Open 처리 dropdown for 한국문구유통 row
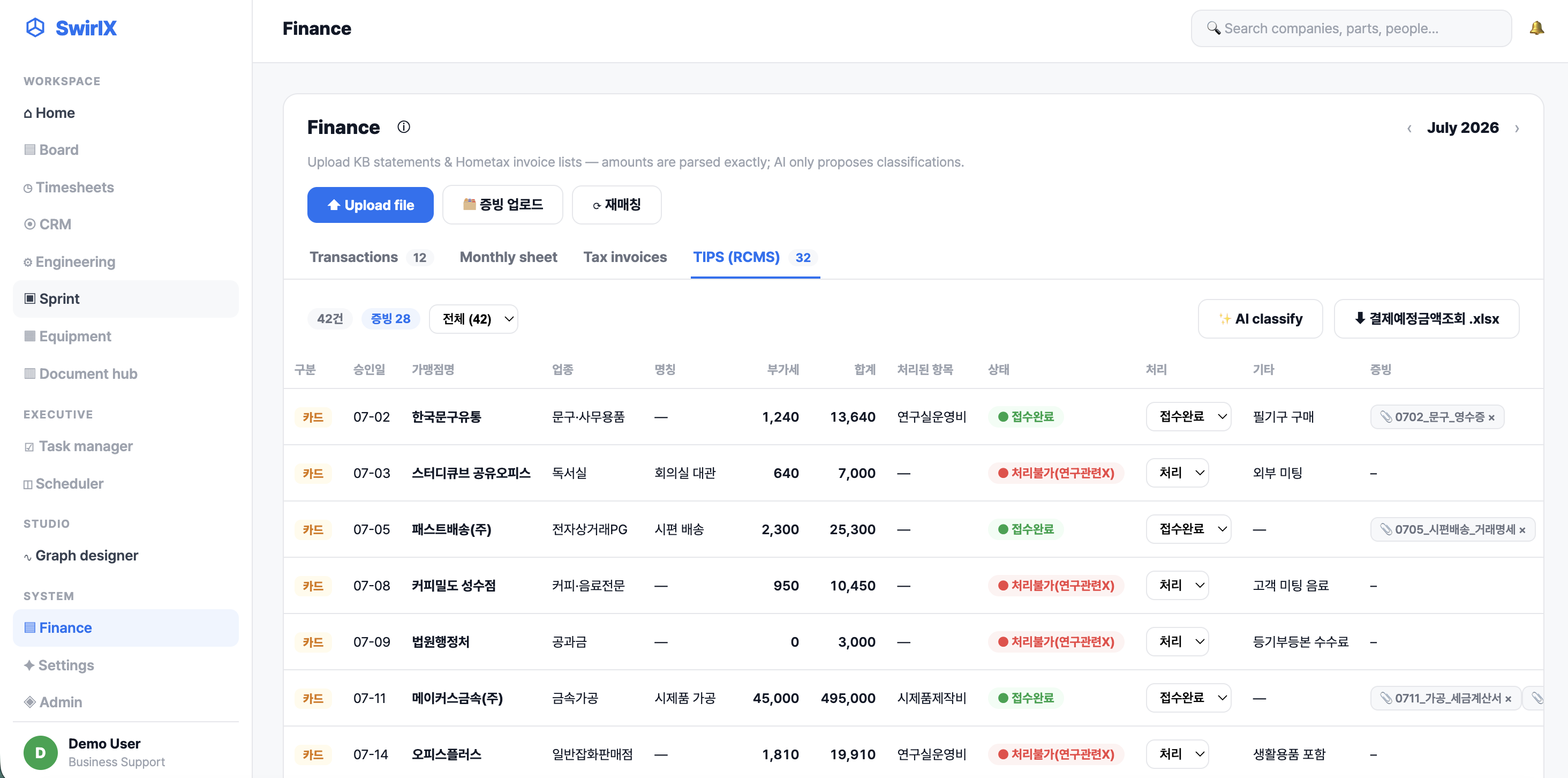Viewport: 1568px width, 778px height. click(1188, 417)
